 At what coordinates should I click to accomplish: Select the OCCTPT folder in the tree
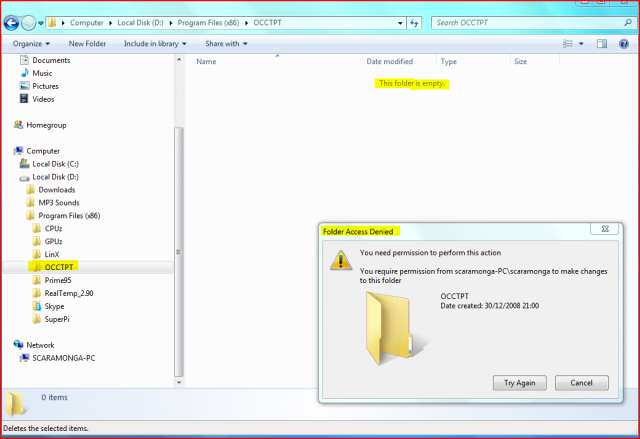(53, 267)
